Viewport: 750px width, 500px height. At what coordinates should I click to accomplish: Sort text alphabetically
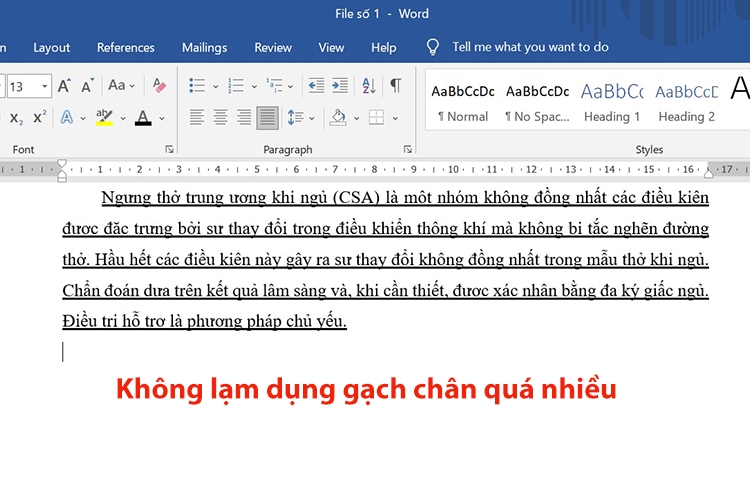369,86
